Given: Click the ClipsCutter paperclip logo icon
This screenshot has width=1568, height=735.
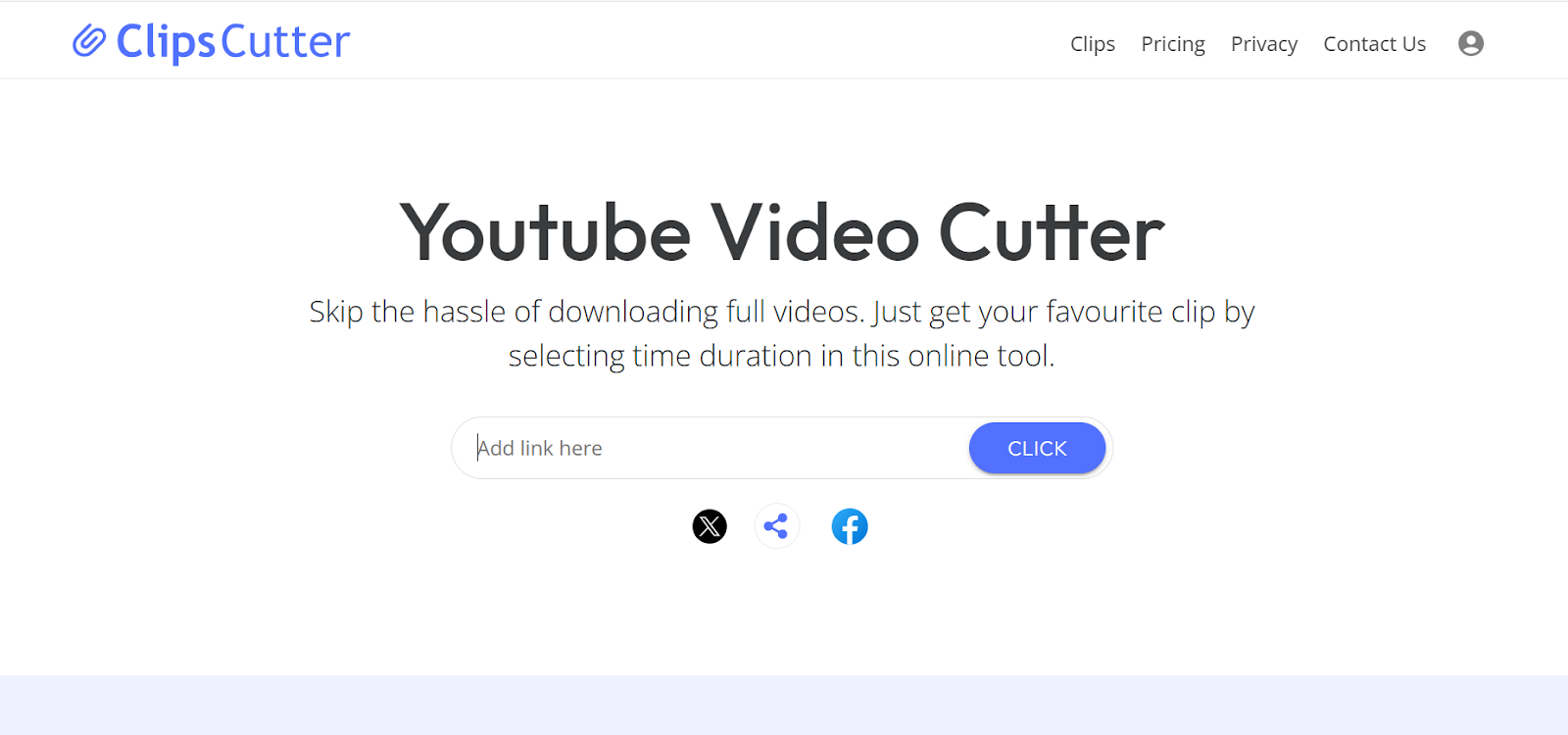Looking at the screenshot, I should click(89, 41).
